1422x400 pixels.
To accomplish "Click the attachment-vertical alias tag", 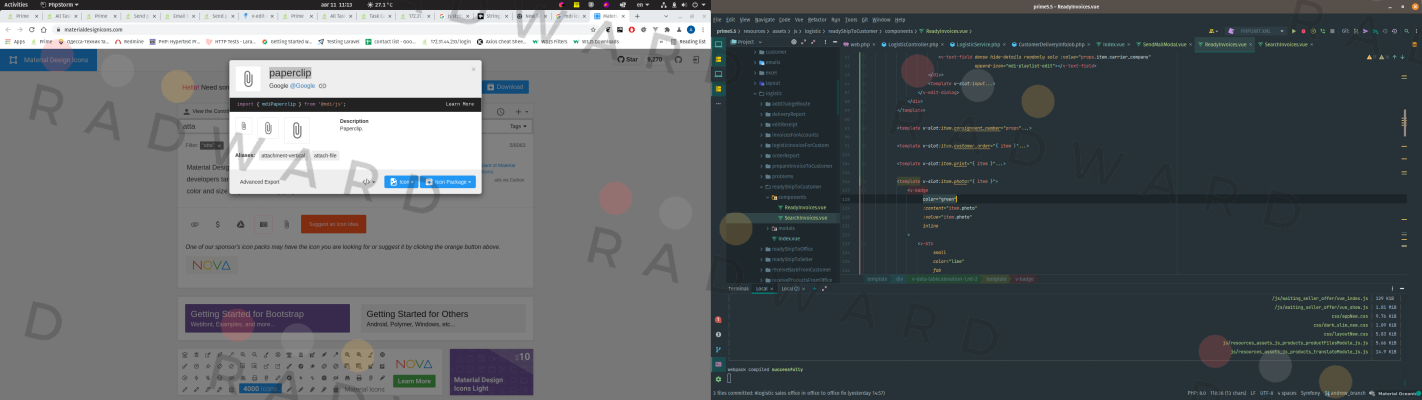I will 282,156.
